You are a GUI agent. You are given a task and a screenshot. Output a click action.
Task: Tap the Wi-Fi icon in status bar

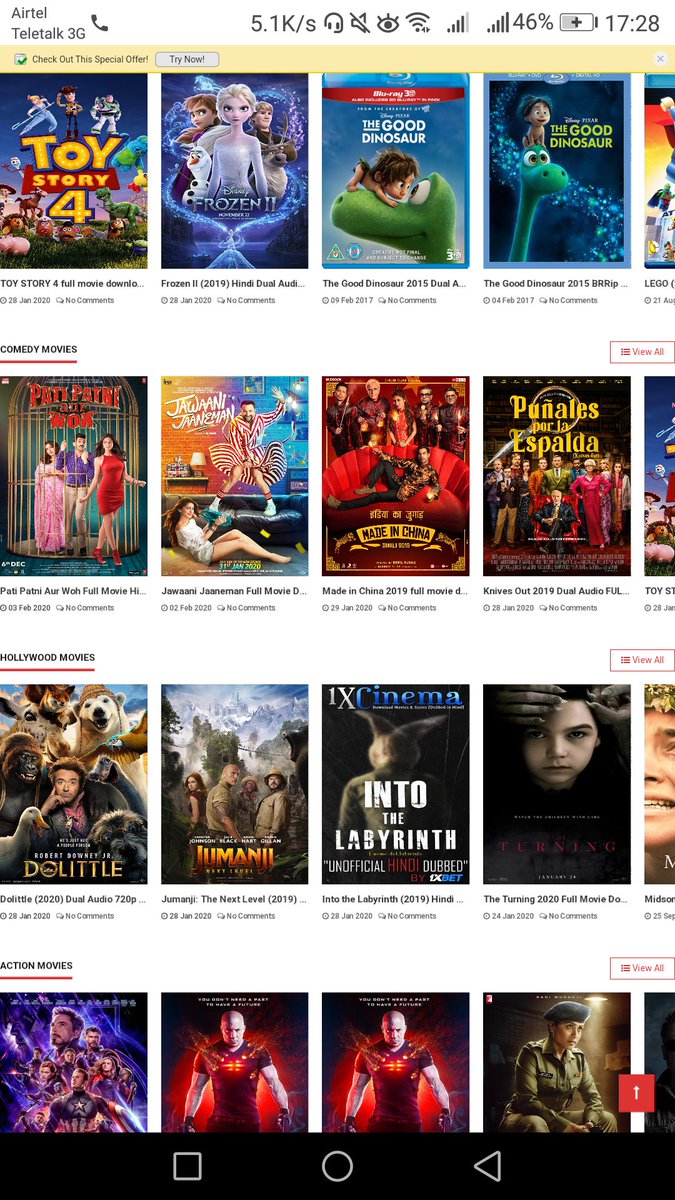pyautogui.click(x=418, y=22)
